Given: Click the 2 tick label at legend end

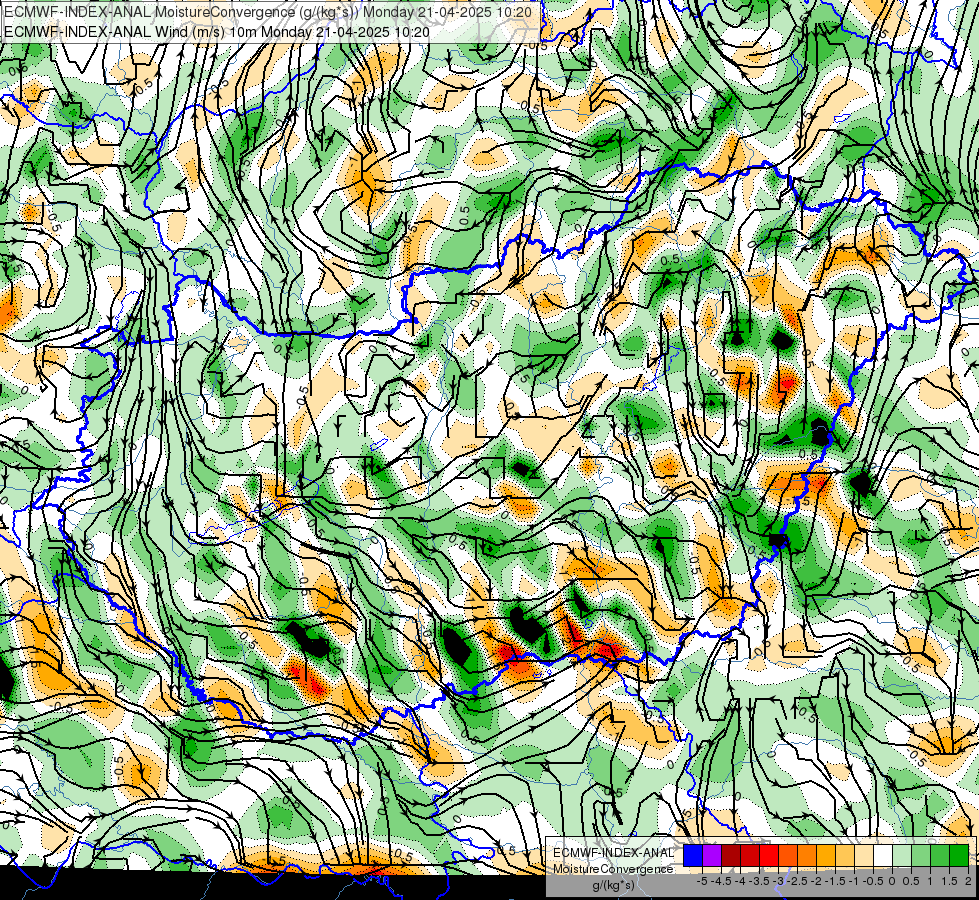Looking at the screenshot, I should point(968,881).
